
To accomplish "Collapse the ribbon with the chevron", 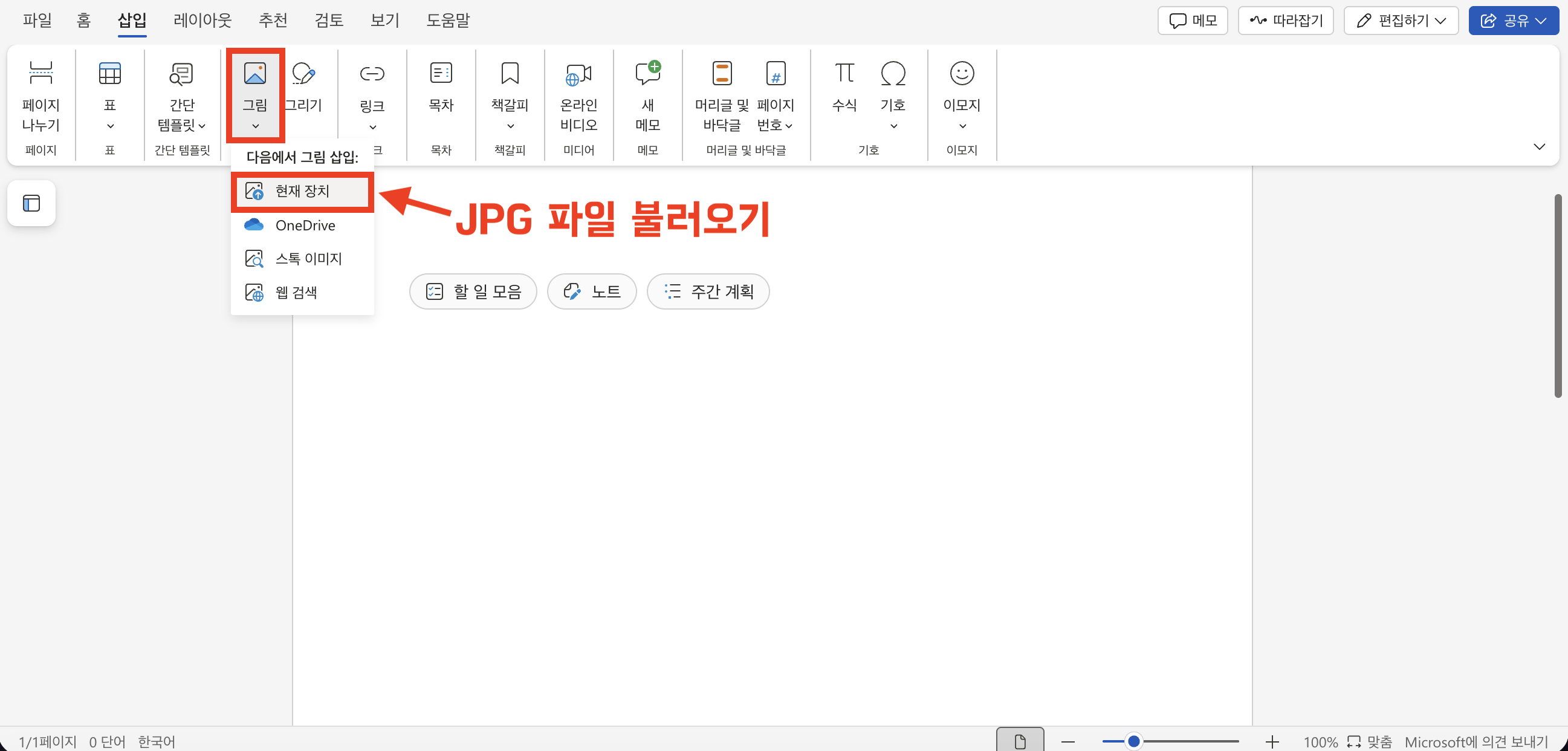I will coord(1540,147).
